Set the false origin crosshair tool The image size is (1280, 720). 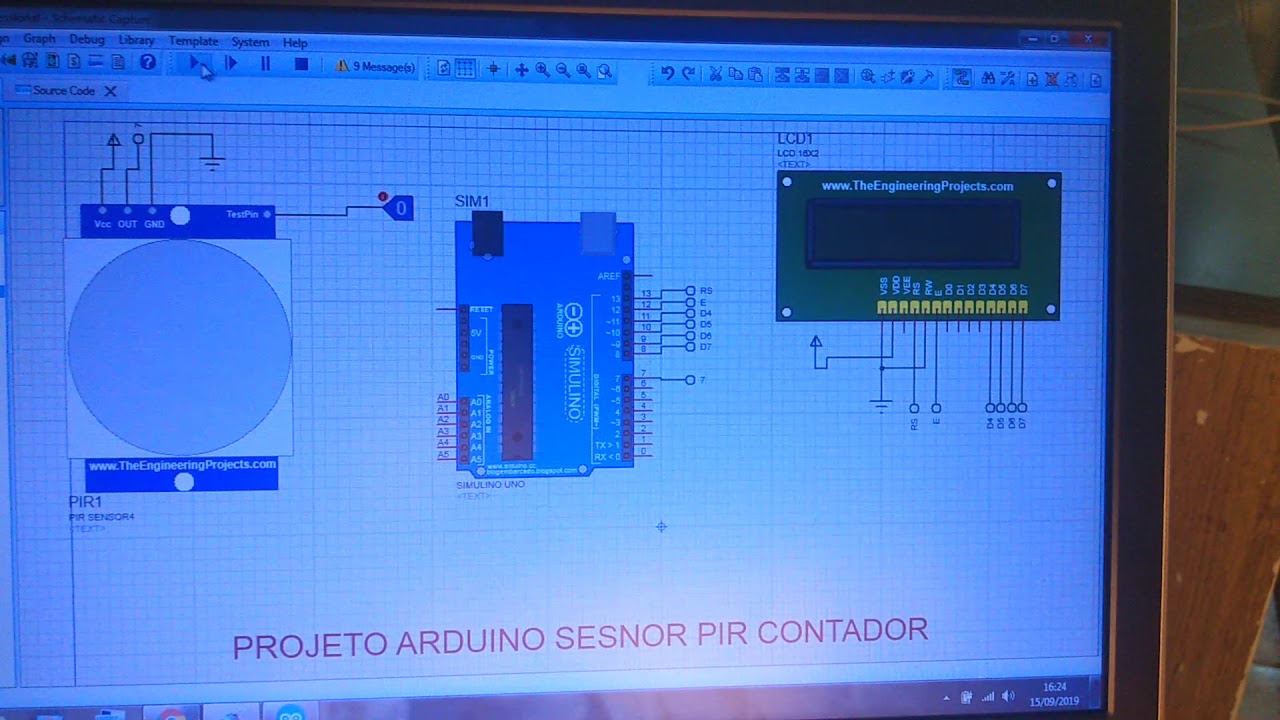coord(492,69)
